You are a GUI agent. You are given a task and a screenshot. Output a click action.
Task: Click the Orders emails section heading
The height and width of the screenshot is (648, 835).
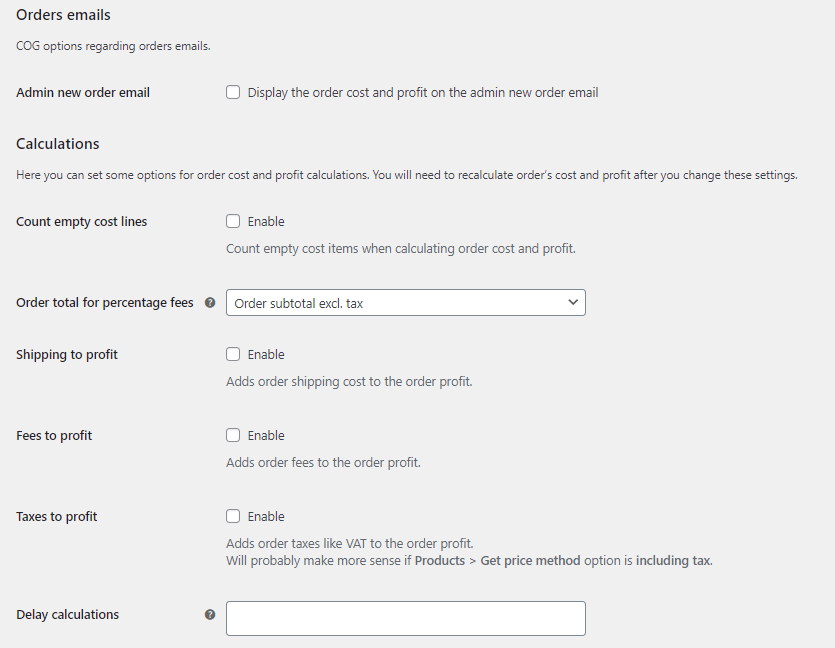63,15
